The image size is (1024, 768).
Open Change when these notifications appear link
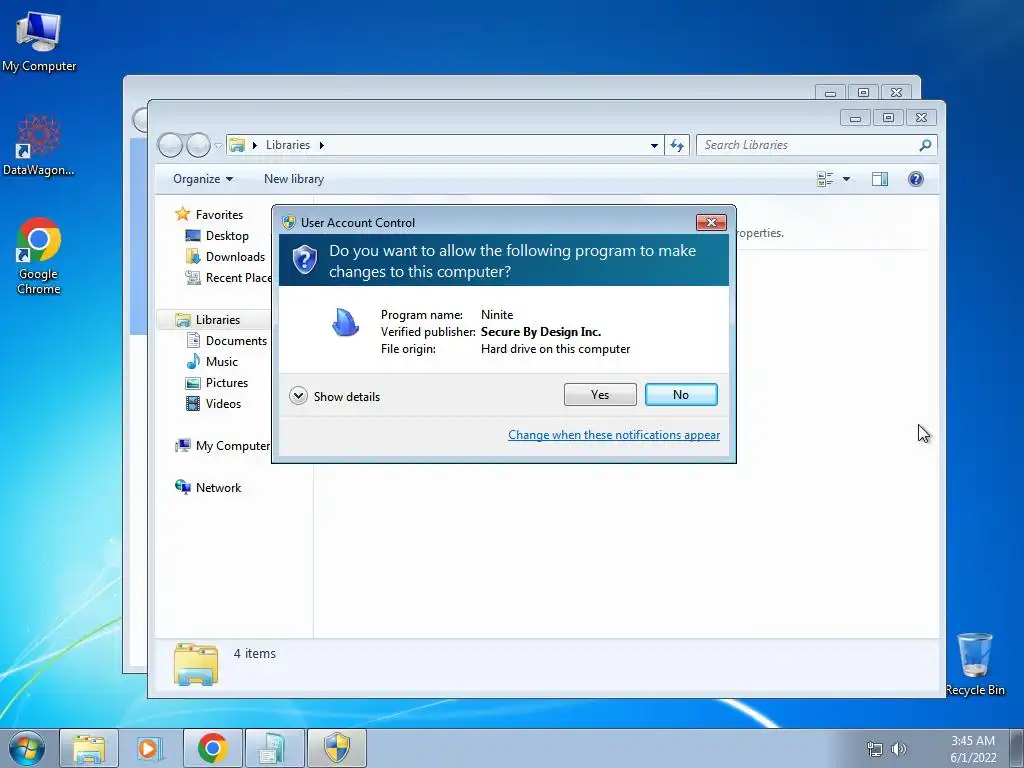(x=614, y=435)
